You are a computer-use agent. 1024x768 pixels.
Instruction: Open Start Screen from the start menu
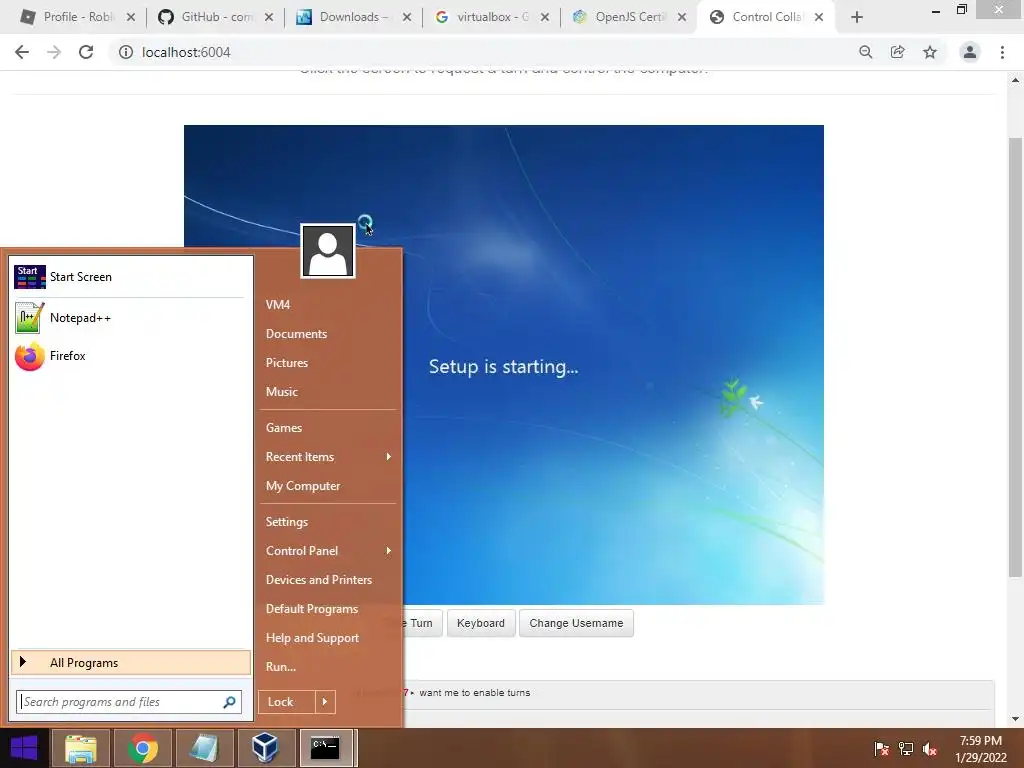129,277
